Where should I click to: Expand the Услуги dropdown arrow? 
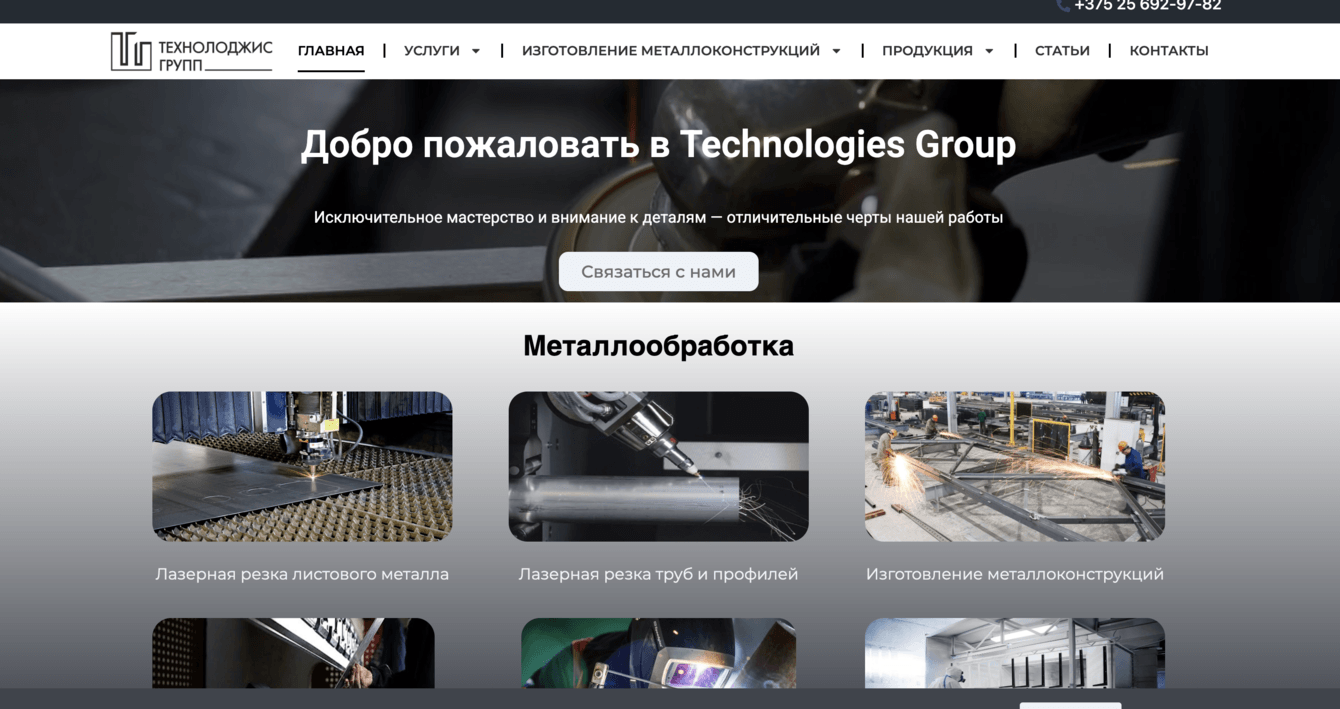click(x=476, y=51)
